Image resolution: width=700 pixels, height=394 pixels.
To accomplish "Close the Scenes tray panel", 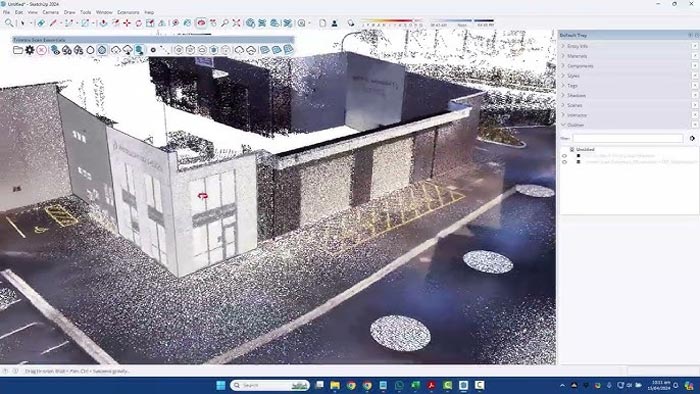I will point(695,105).
